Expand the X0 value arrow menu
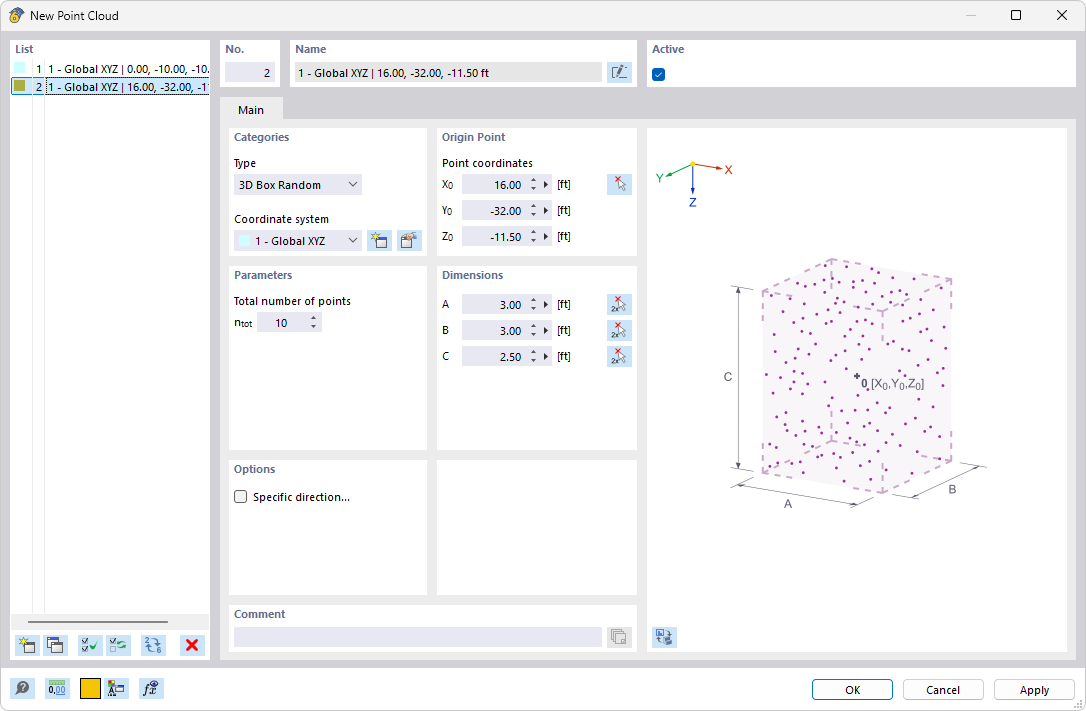Image resolution: width=1086 pixels, height=711 pixels. (546, 185)
